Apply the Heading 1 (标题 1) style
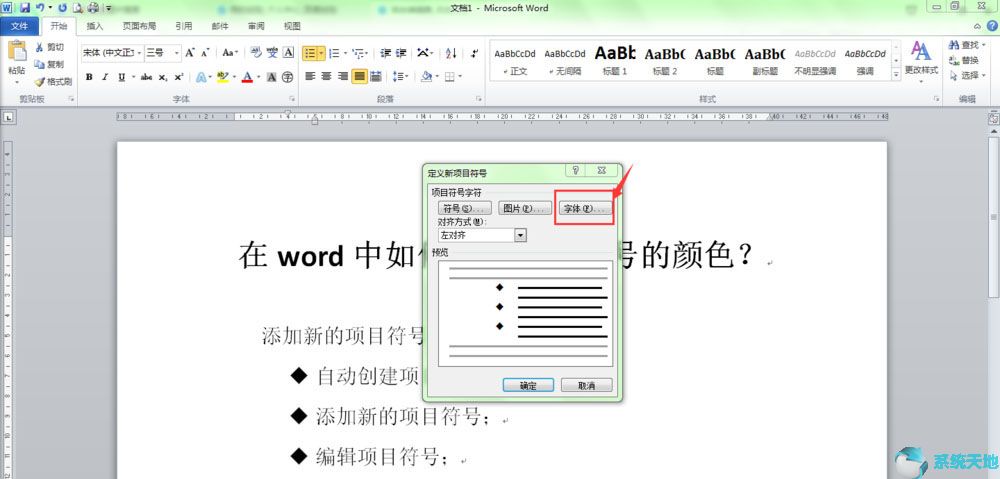The width and height of the screenshot is (1000, 479). [x=615, y=59]
